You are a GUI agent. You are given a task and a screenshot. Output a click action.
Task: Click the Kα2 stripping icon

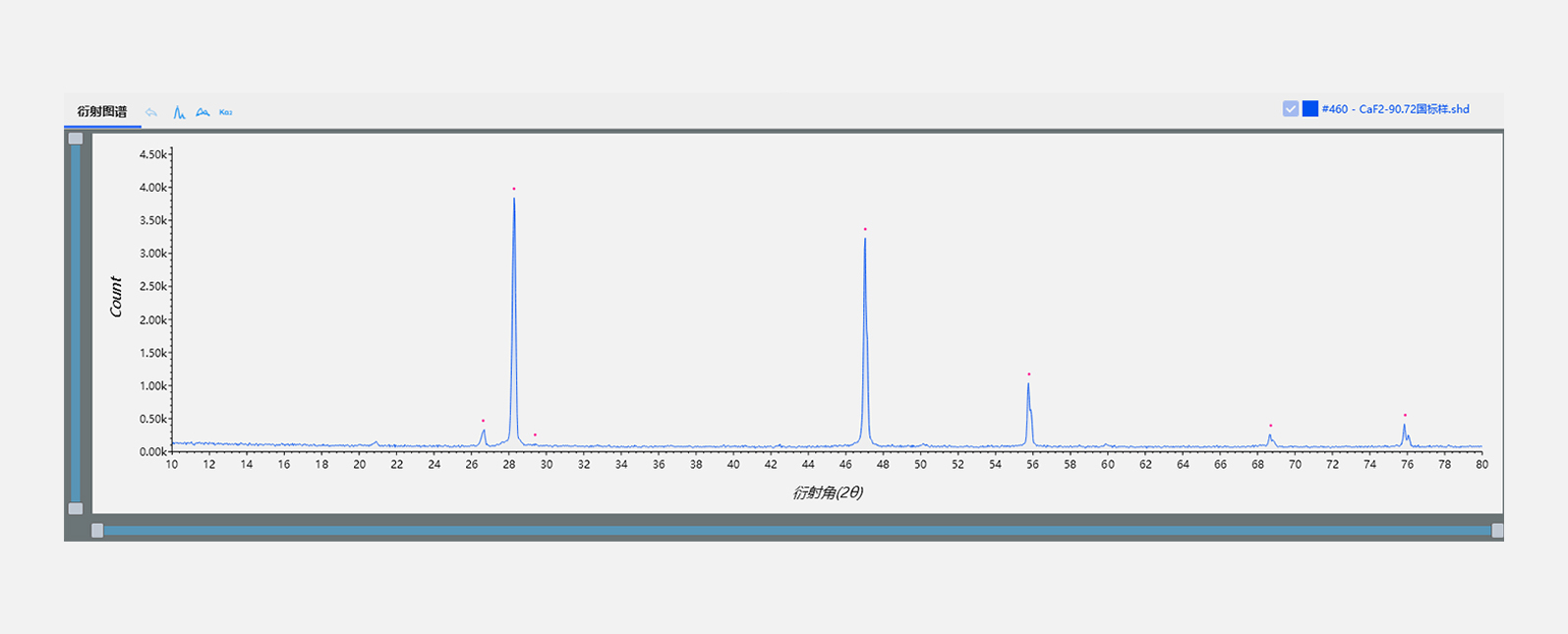226,112
